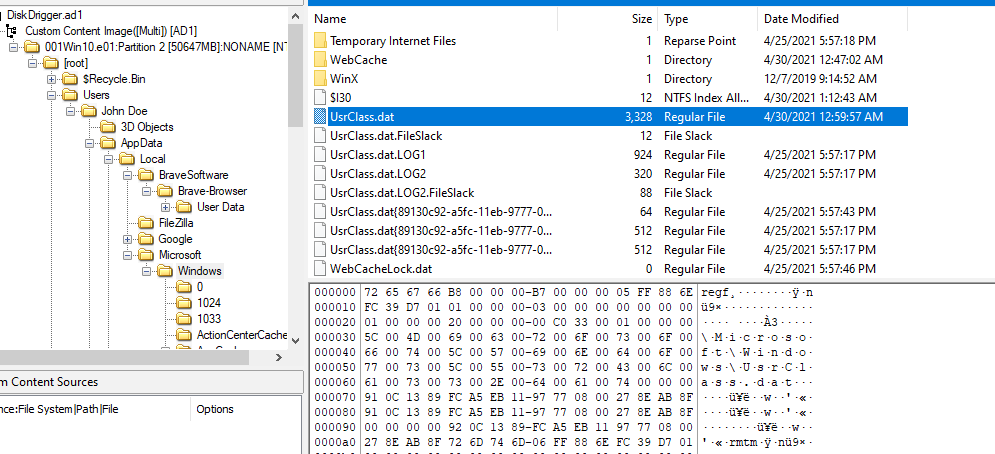
Task: Collapse the BraveSoftware tree node
Action: click(127, 175)
